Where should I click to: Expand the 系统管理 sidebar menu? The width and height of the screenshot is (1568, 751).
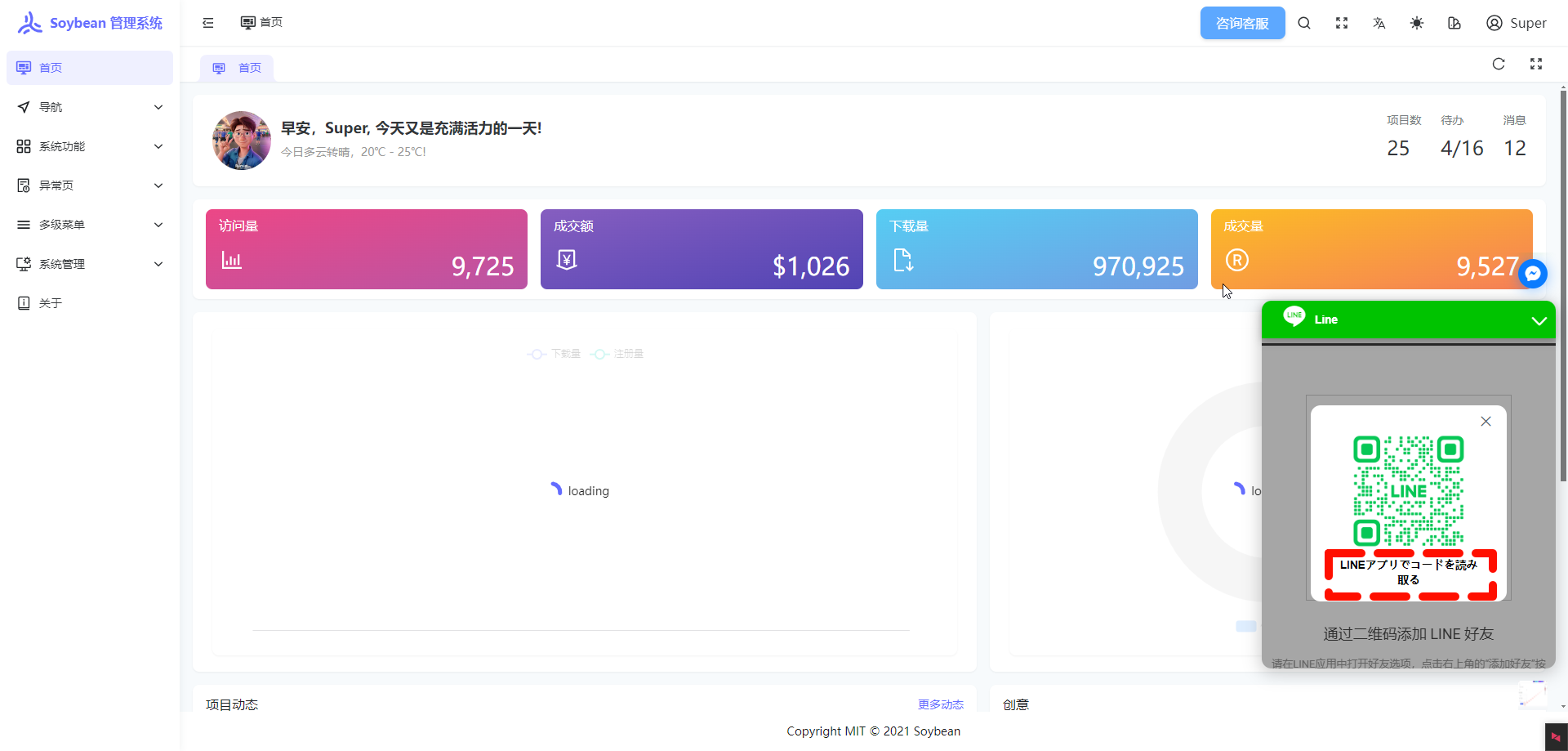[x=90, y=264]
